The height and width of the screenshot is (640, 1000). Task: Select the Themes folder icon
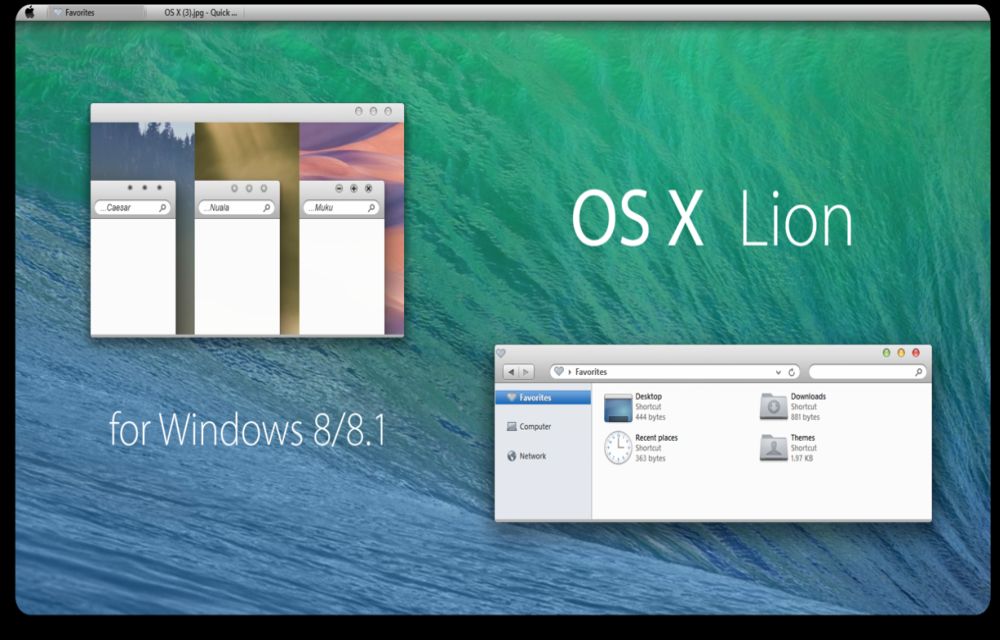773,447
